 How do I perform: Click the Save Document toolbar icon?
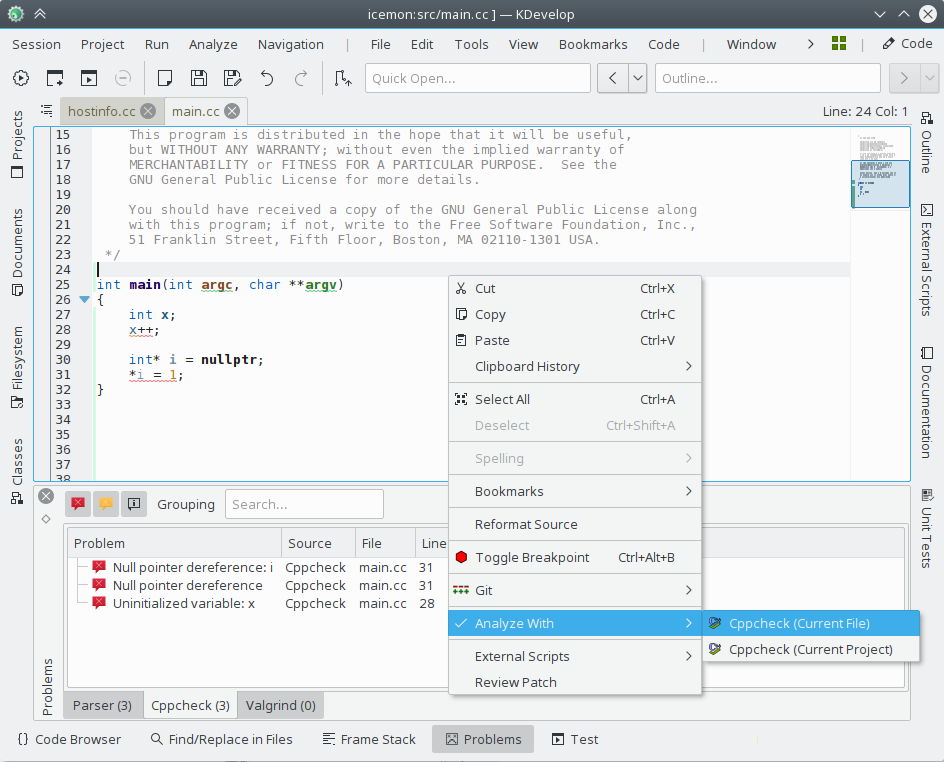(x=199, y=78)
